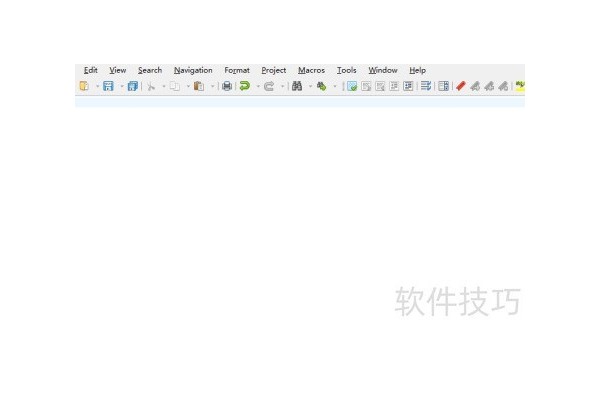Image resolution: width=600 pixels, height=400 pixels.
Task: Open the Format menu
Action: [237, 70]
